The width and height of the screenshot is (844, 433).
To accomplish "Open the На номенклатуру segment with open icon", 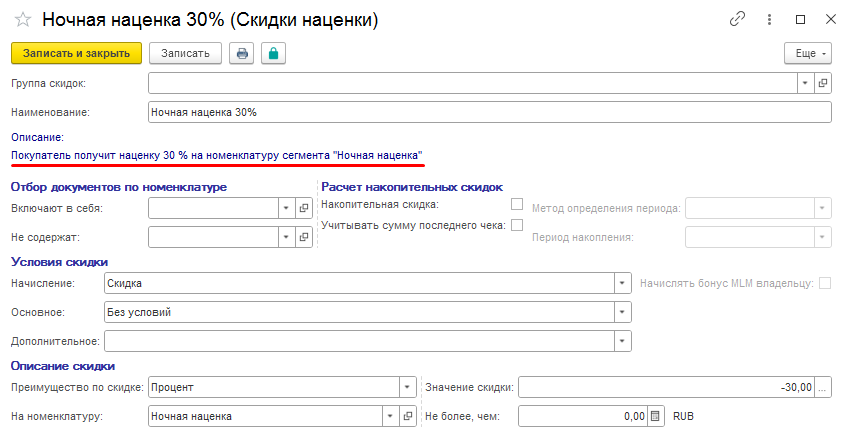I will point(407,416).
